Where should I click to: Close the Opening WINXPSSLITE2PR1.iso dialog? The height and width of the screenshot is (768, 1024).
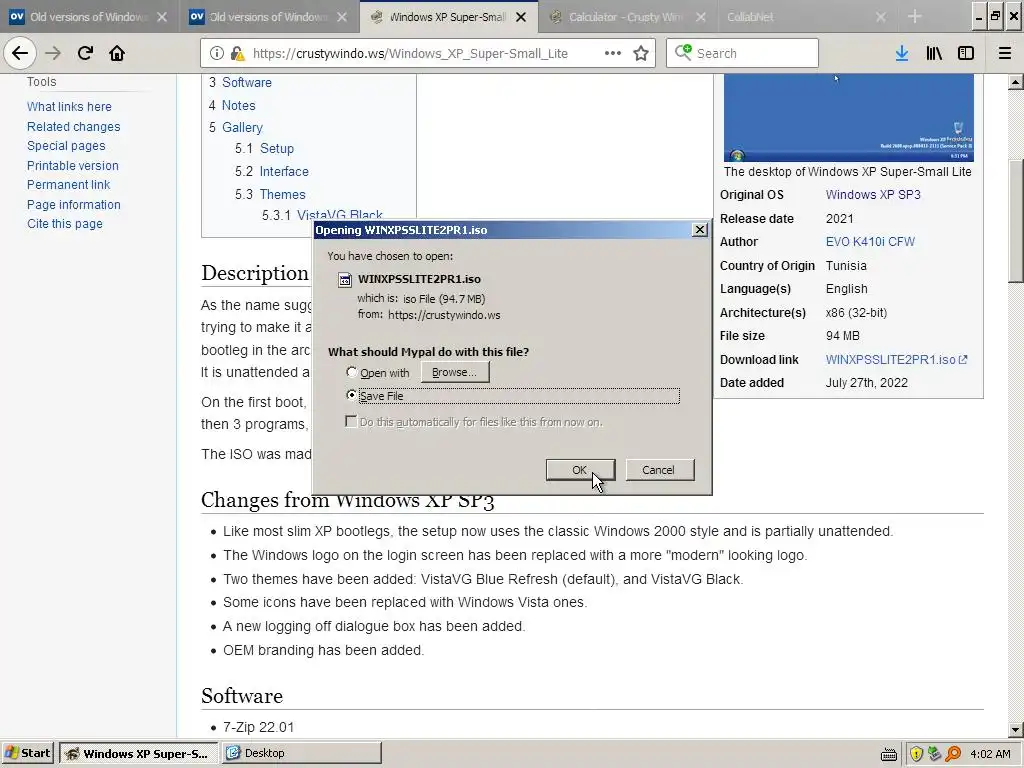699,230
